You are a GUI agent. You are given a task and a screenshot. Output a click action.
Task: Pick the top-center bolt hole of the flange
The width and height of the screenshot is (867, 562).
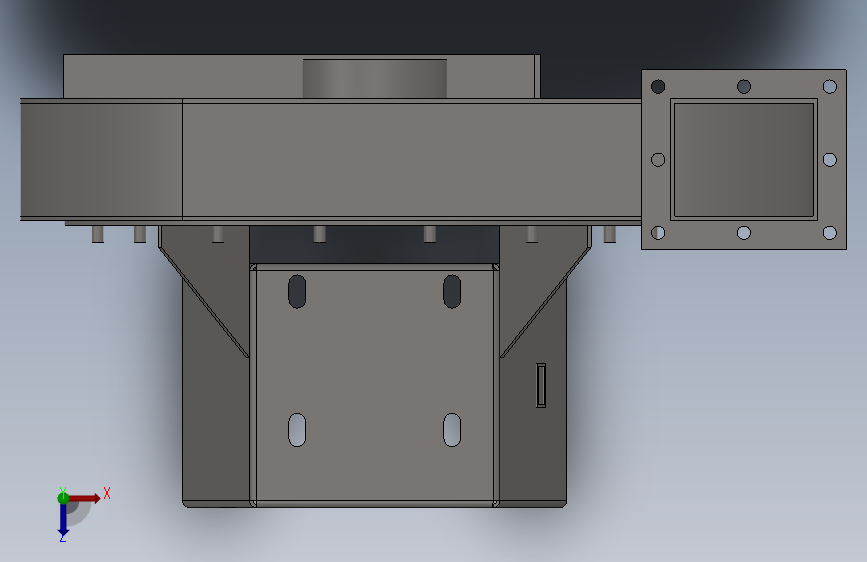click(744, 86)
